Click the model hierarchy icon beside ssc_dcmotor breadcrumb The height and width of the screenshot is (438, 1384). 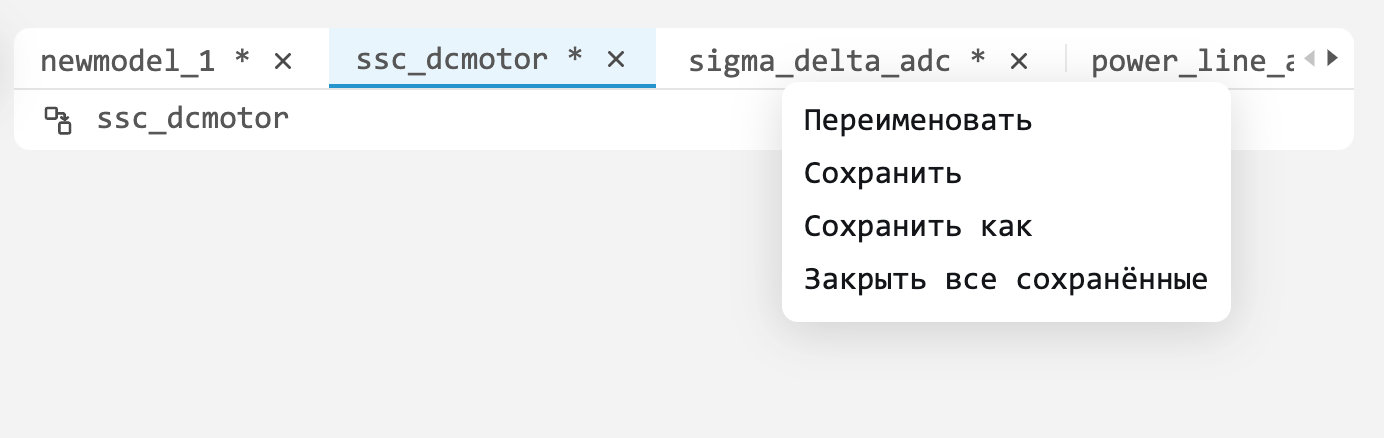[58, 121]
